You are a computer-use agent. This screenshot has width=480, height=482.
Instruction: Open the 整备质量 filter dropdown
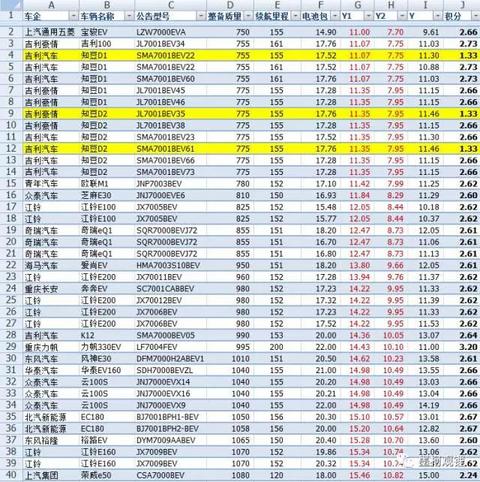pyautogui.click(x=248, y=16)
